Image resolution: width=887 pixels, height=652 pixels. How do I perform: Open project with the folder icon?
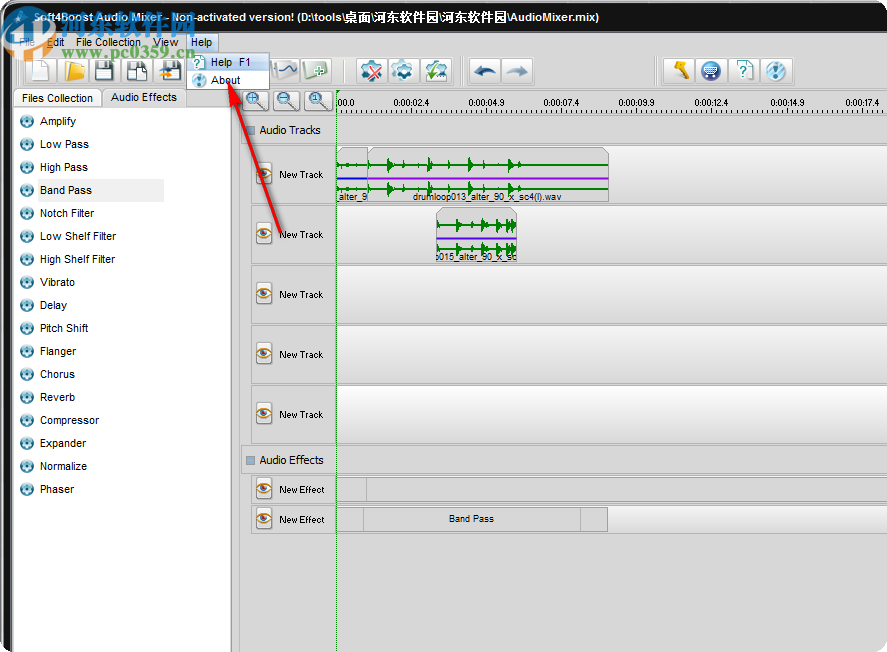74,71
